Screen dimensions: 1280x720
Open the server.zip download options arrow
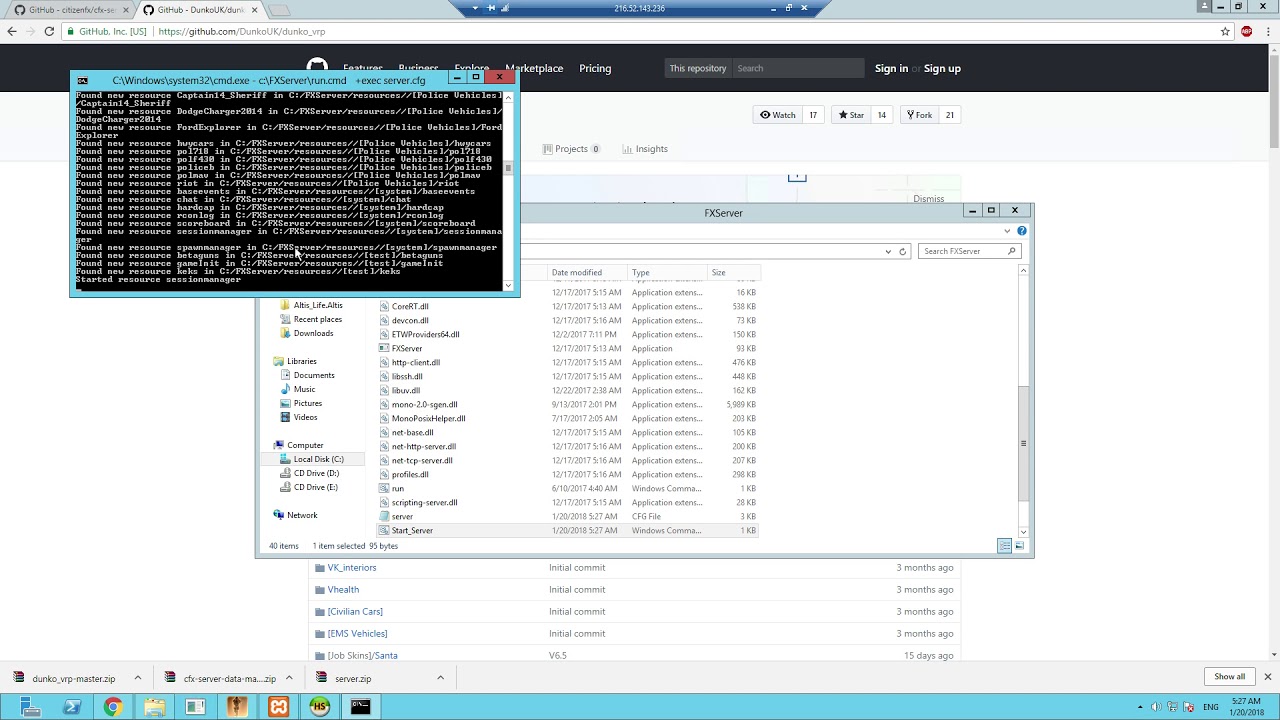[440, 678]
